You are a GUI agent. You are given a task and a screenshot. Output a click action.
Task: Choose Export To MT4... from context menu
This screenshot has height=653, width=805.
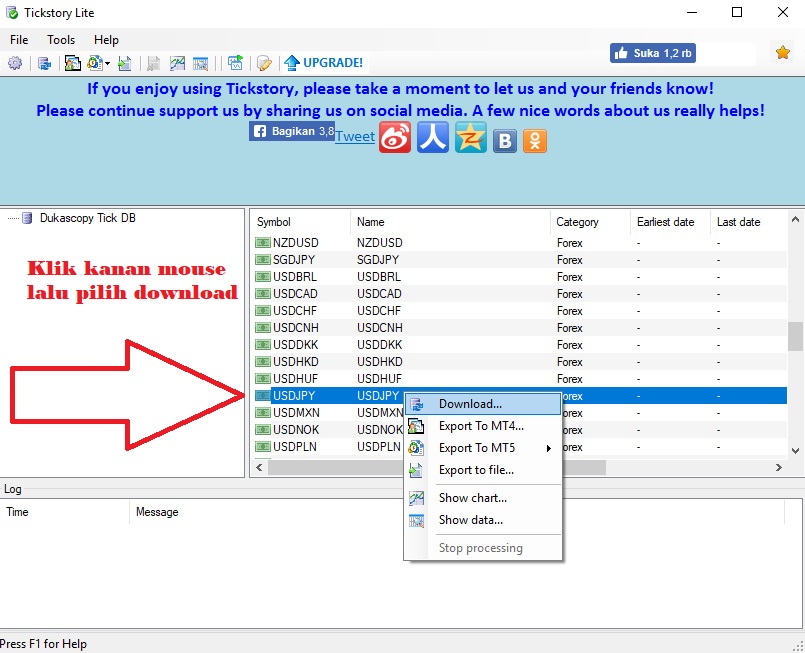point(483,426)
